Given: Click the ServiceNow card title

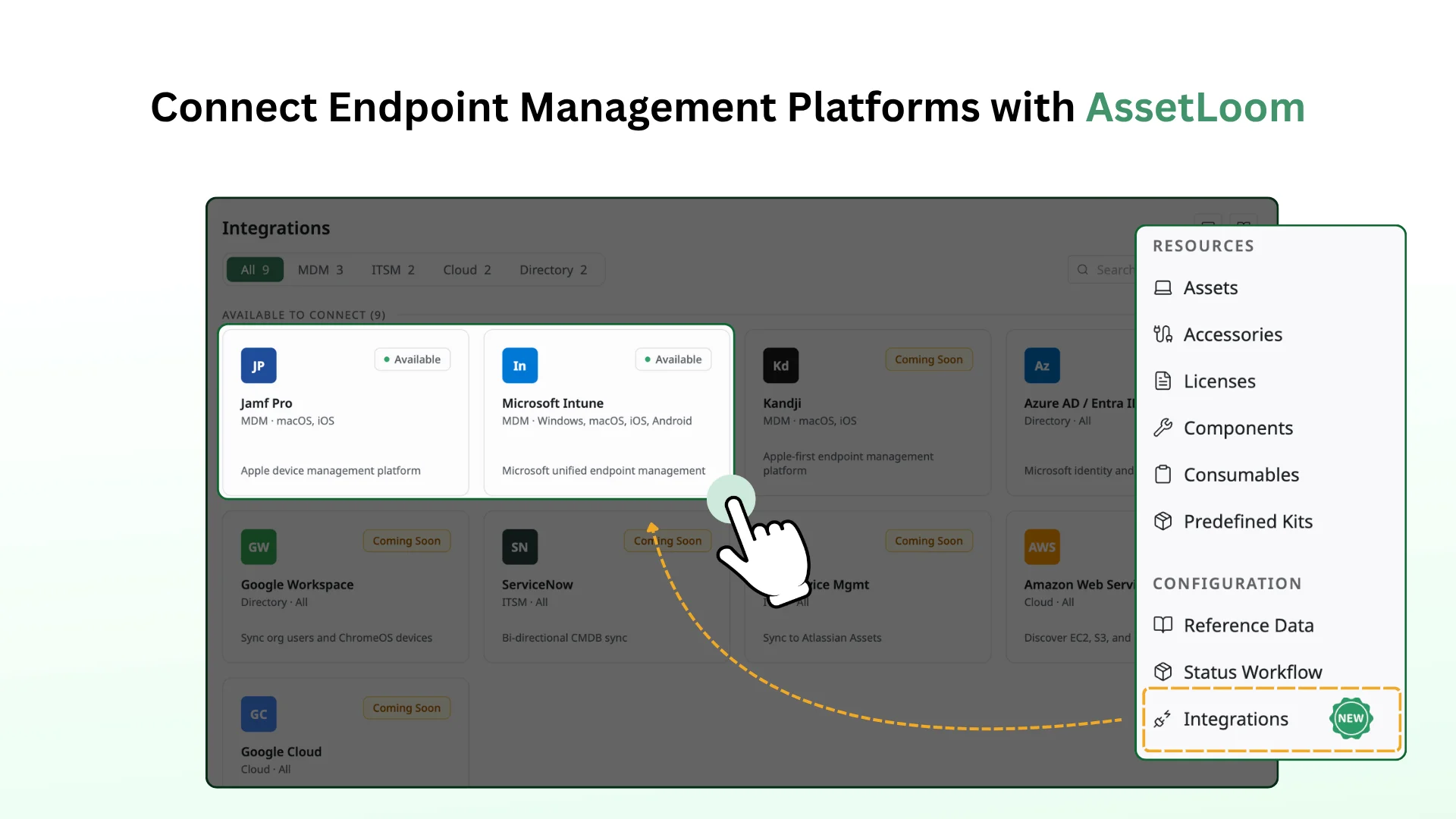Looking at the screenshot, I should (x=538, y=585).
